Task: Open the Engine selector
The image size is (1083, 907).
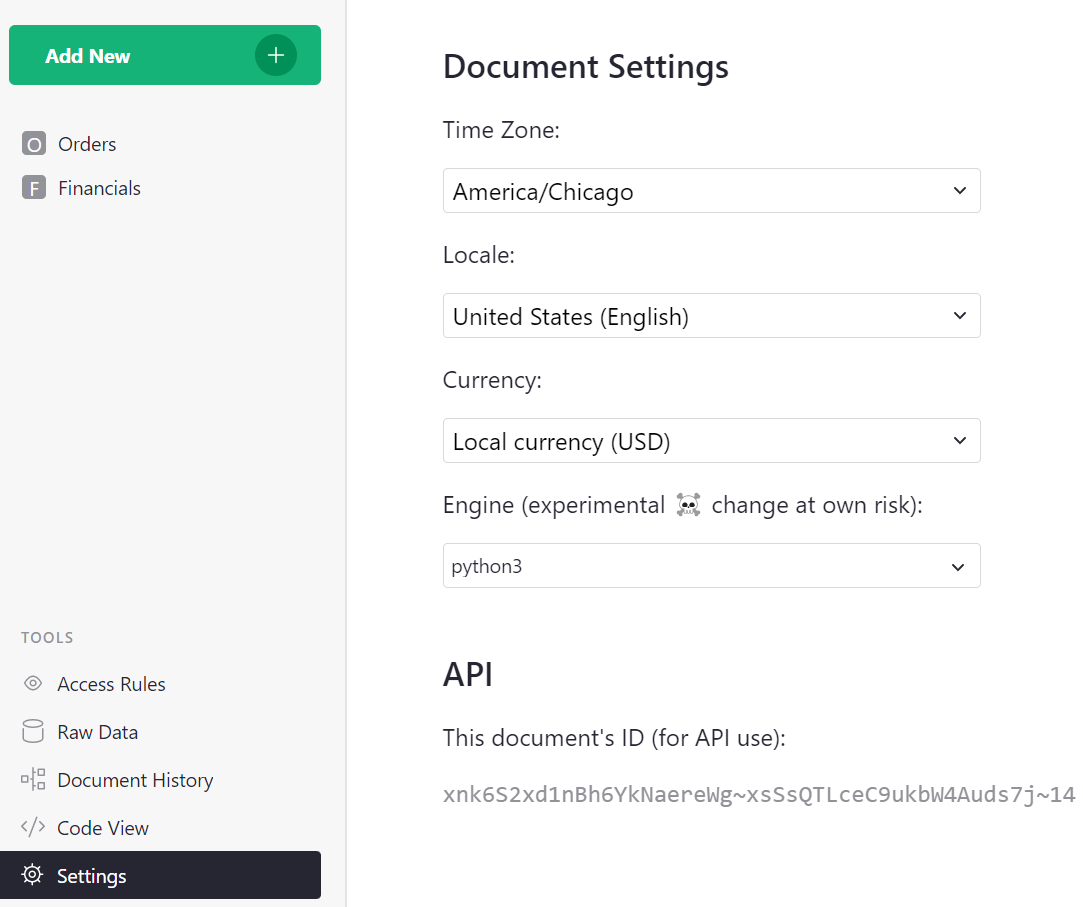Action: 711,565
